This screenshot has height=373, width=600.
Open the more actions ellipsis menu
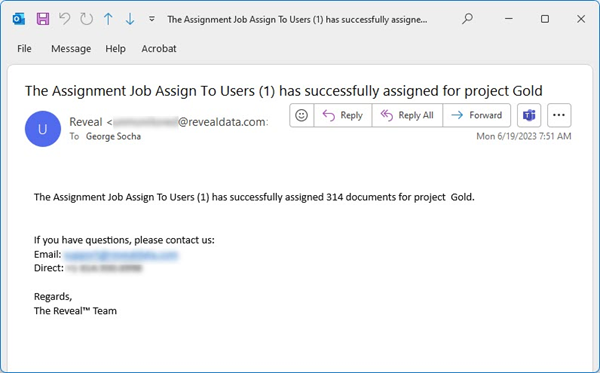click(559, 115)
